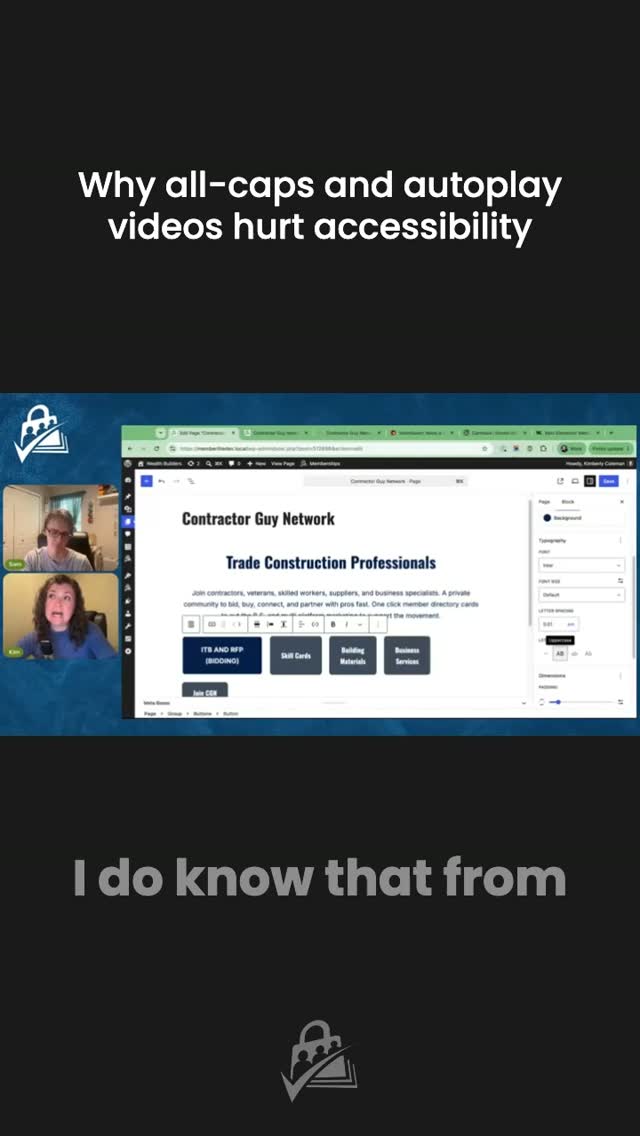Open Dimensions options three-dot menu
Screen dimensions: 640x1136
tap(620, 676)
